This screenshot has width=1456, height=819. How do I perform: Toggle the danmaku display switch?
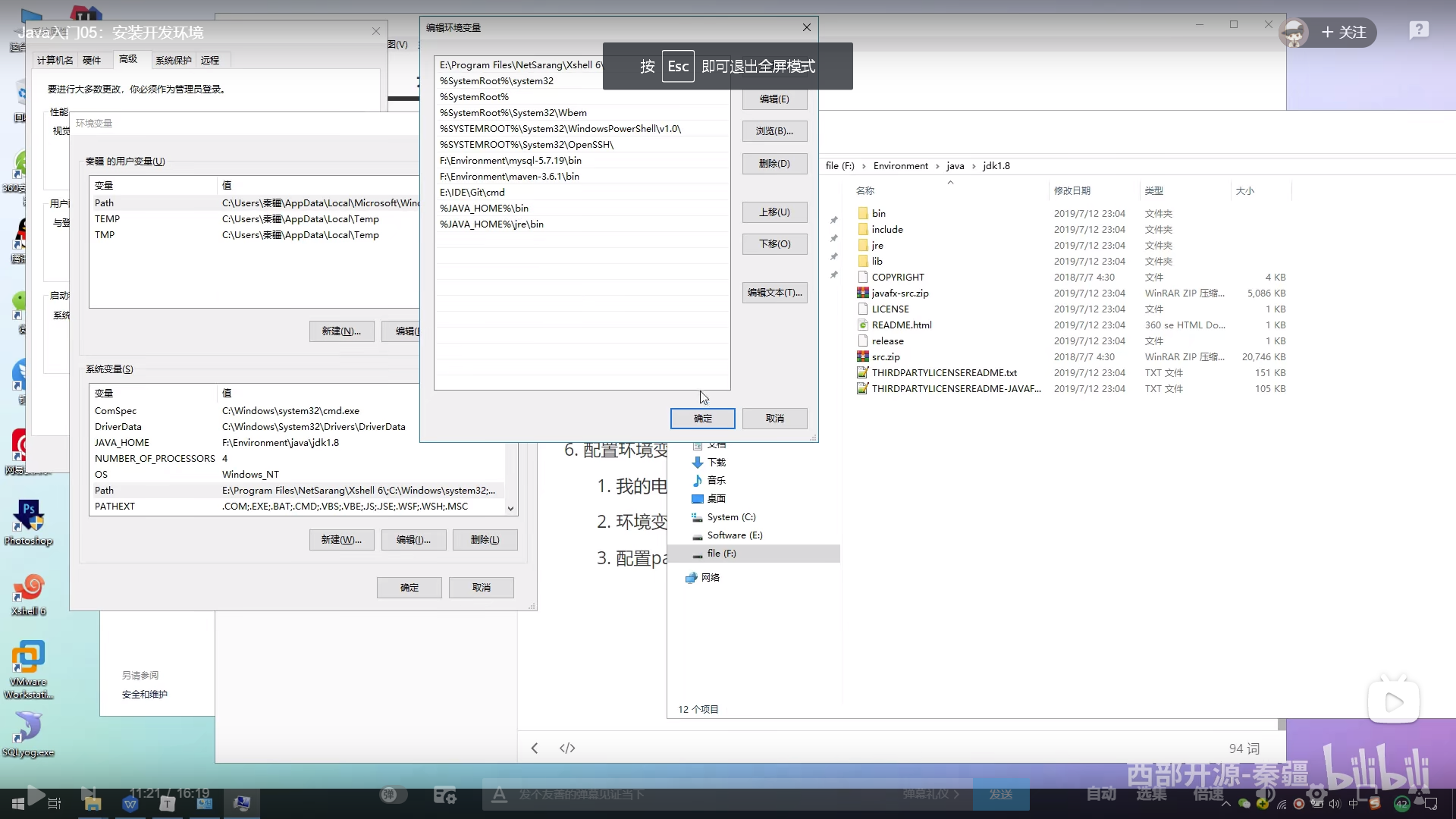393,795
